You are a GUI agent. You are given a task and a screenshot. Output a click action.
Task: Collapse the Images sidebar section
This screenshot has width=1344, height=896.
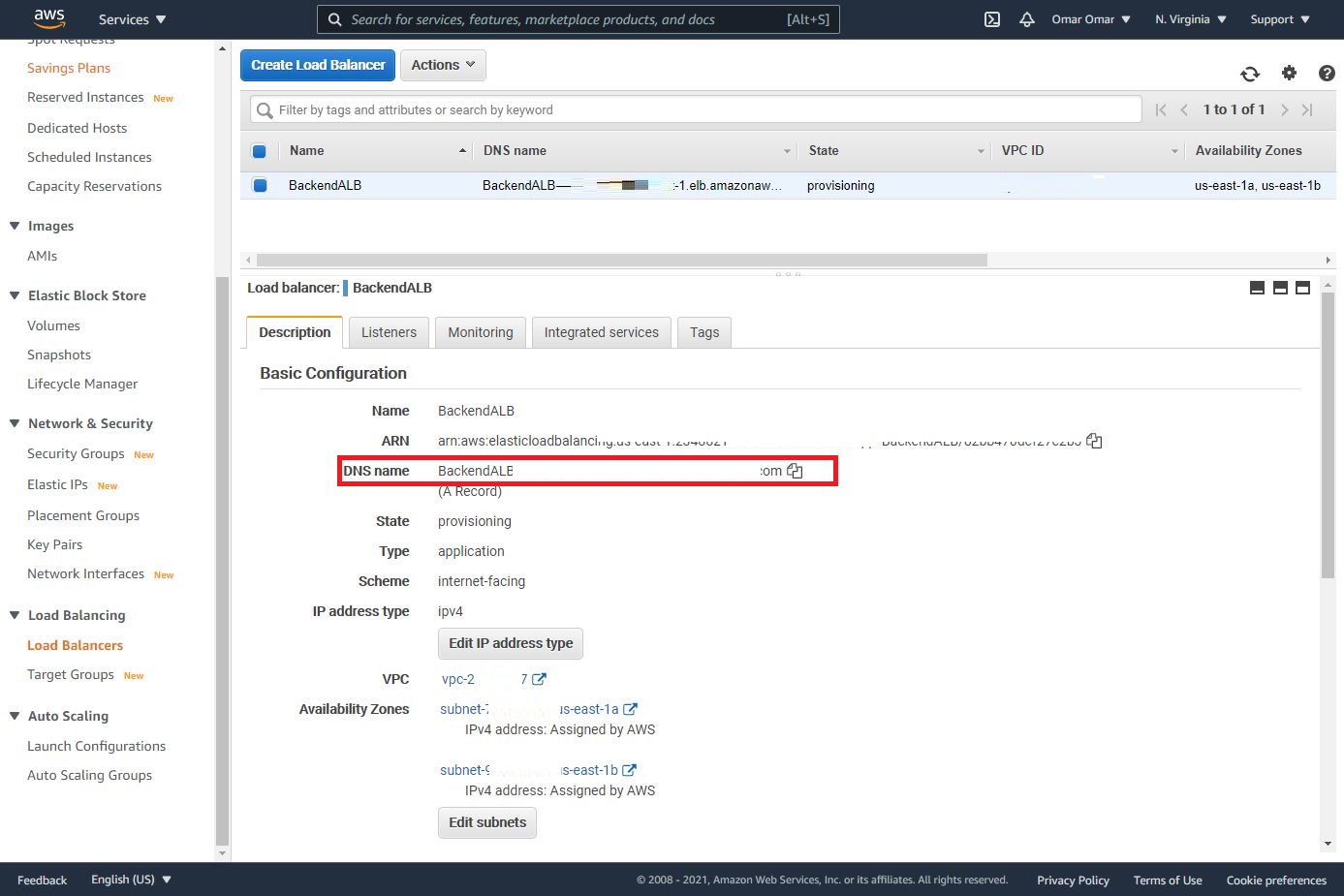coord(15,226)
